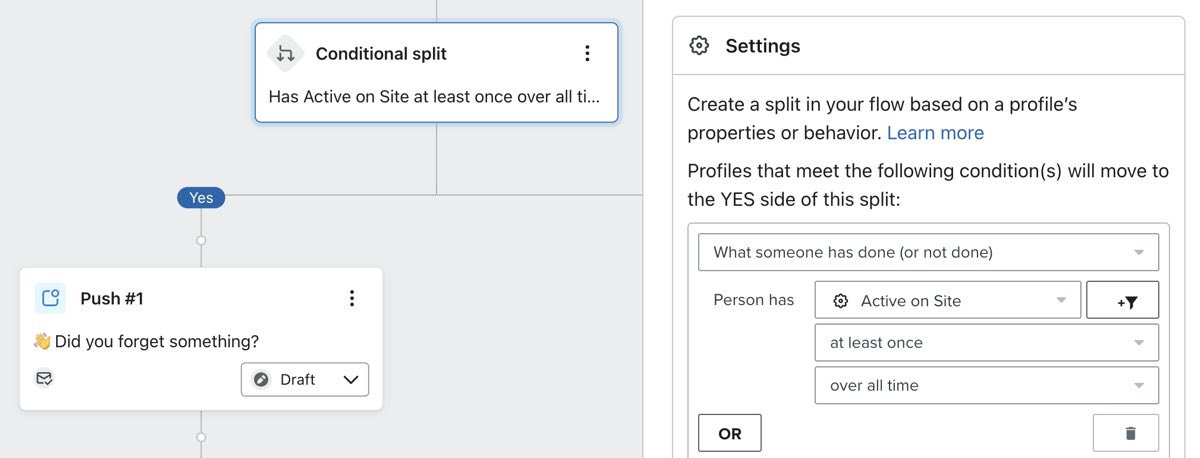
Task: Click the Yes branch label
Action: [x=201, y=198]
